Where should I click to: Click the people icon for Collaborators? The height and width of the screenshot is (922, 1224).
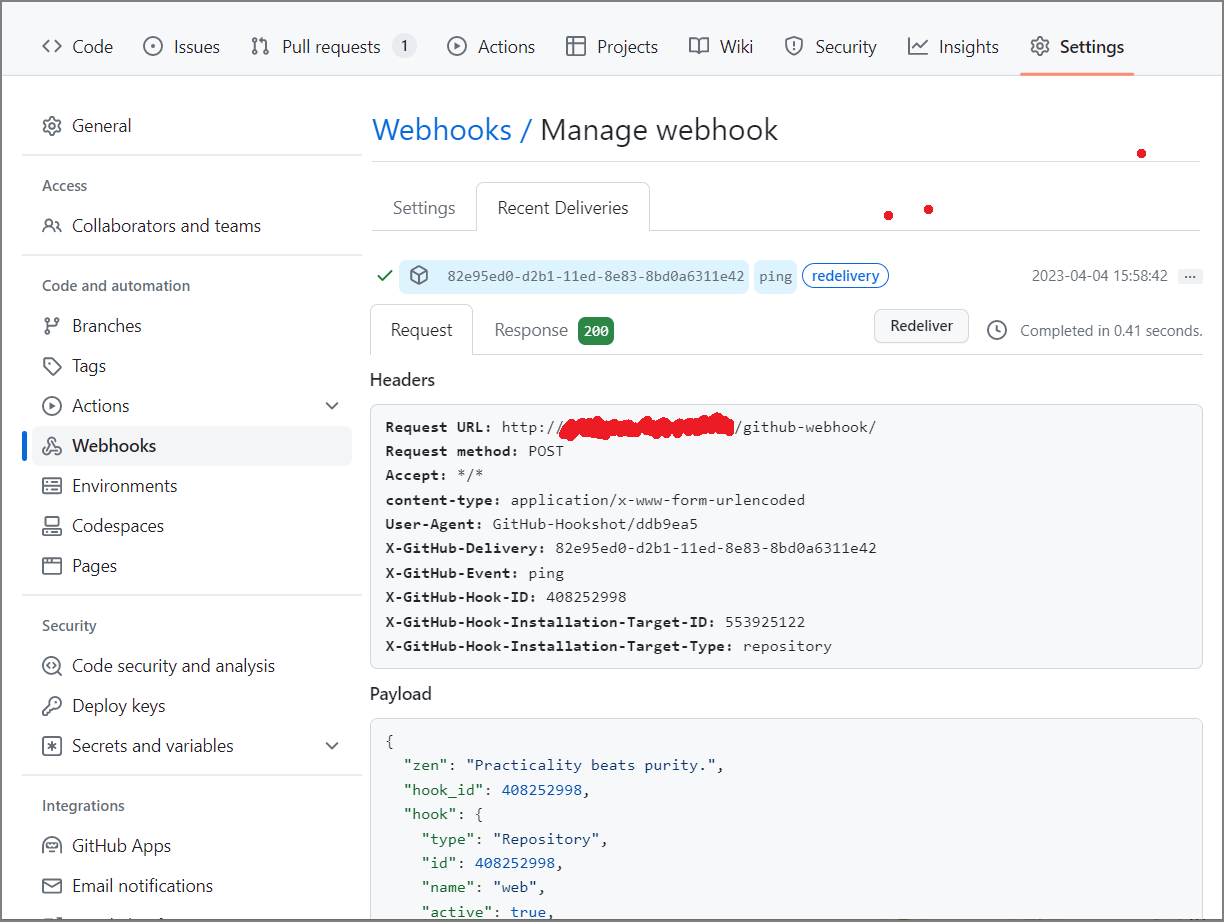pos(51,226)
